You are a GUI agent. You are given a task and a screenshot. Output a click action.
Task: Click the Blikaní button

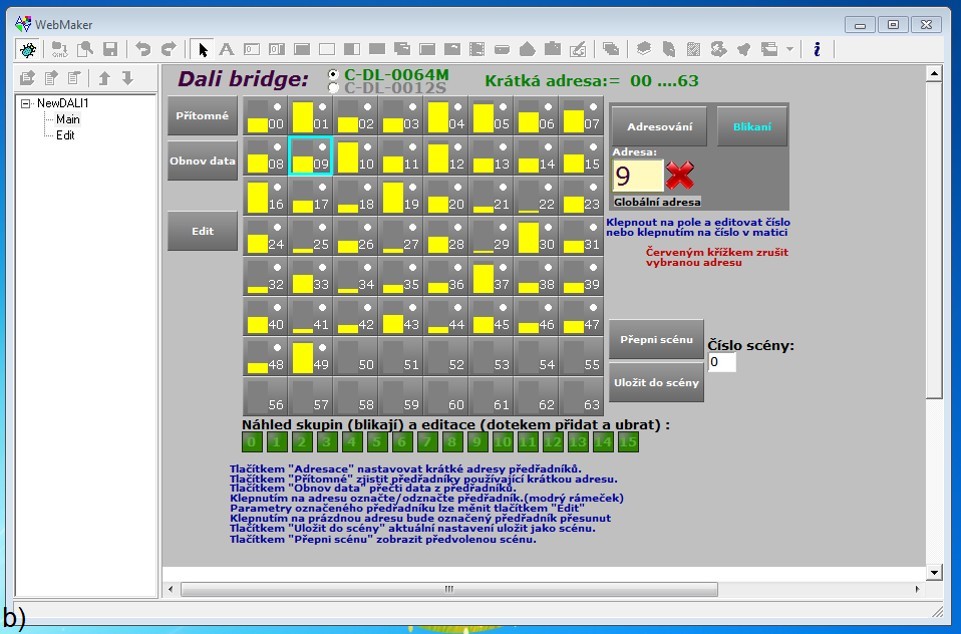tap(752, 126)
